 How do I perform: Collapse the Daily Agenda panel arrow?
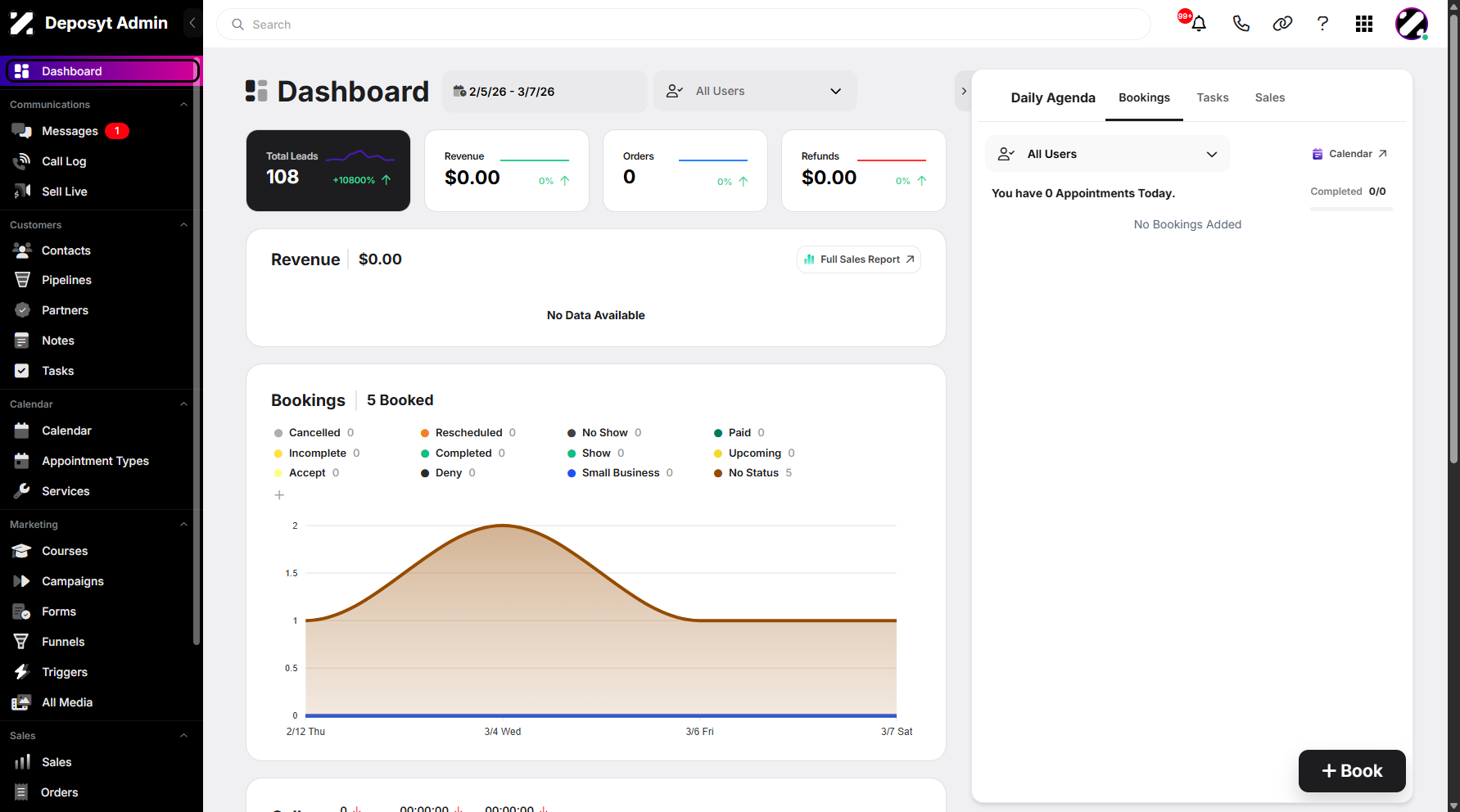964,91
